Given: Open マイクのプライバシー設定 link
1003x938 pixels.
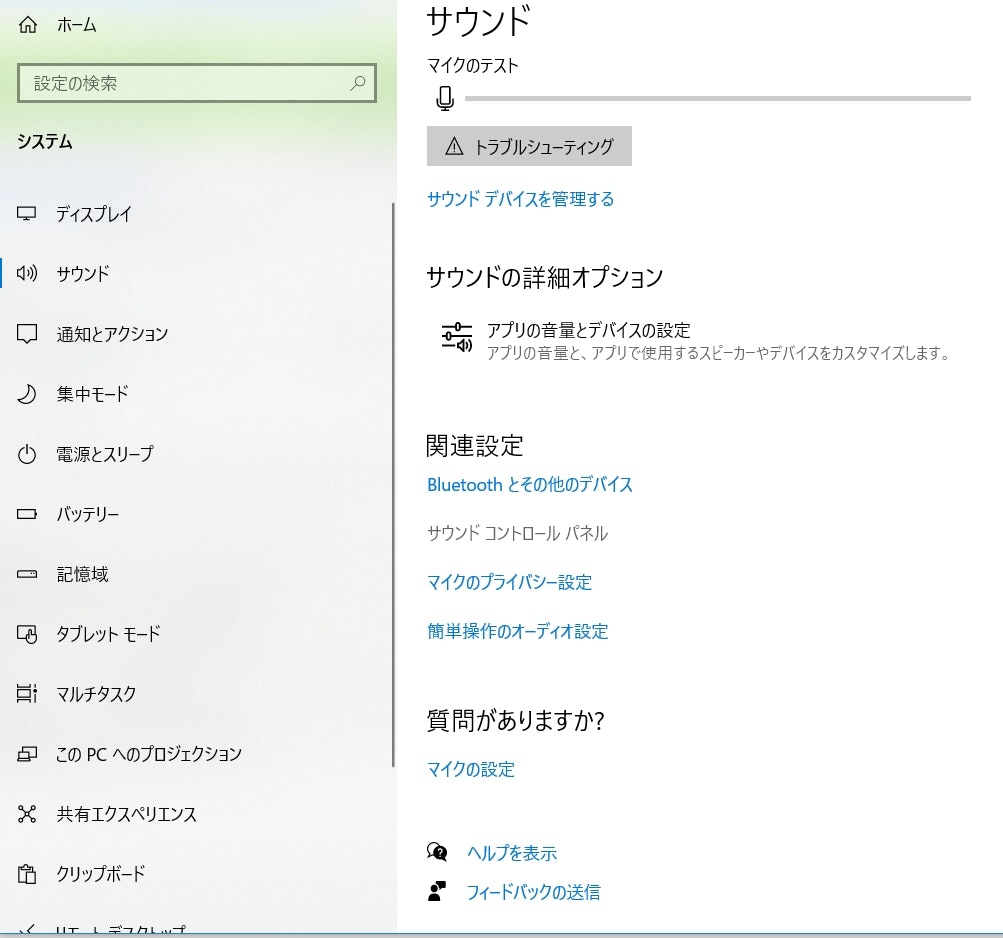Looking at the screenshot, I should click(x=509, y=582).
